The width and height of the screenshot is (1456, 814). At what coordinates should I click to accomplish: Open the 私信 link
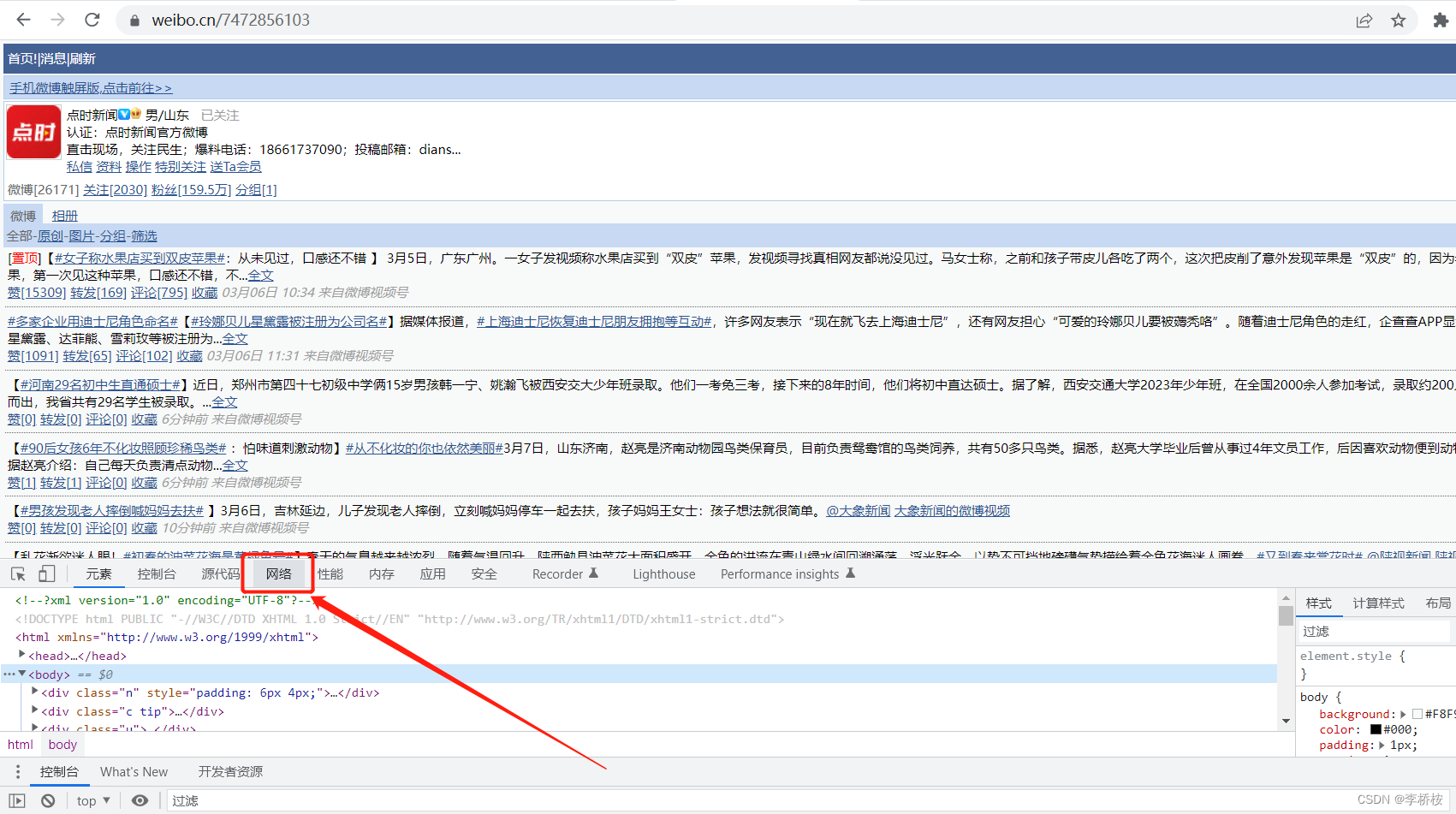point(80,167)
